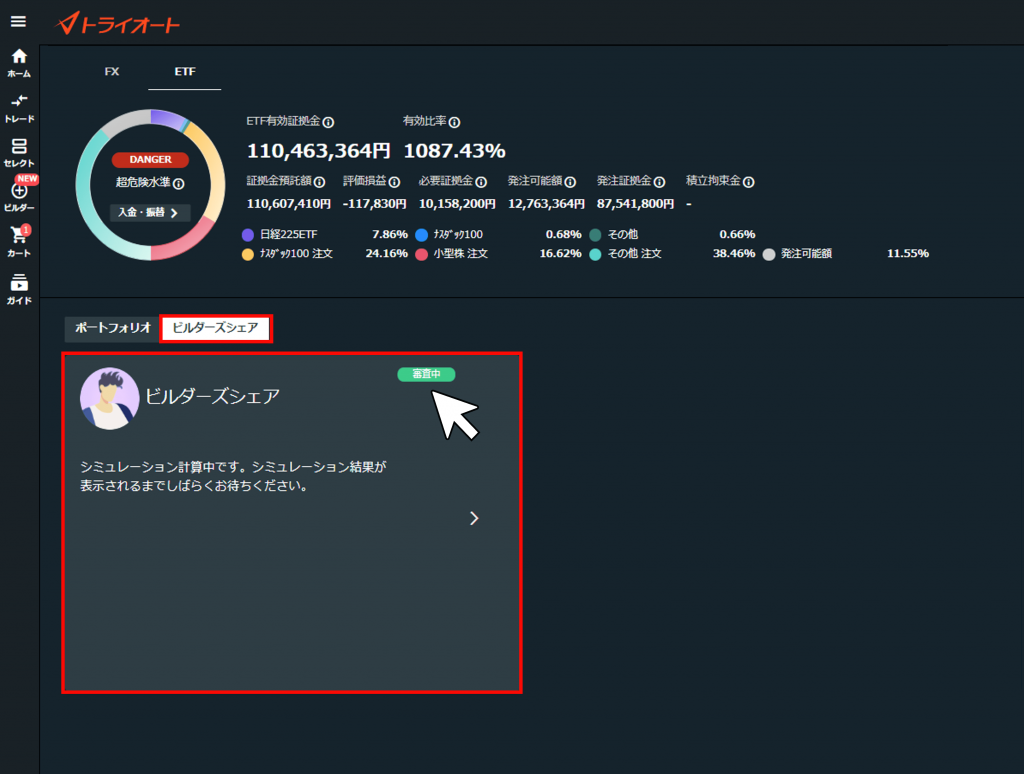Image resolution: width=1024 pixels, height=774 pixels.
Task: Click the 0.68% ナスダック100 percentage
Action: [564, 234]
